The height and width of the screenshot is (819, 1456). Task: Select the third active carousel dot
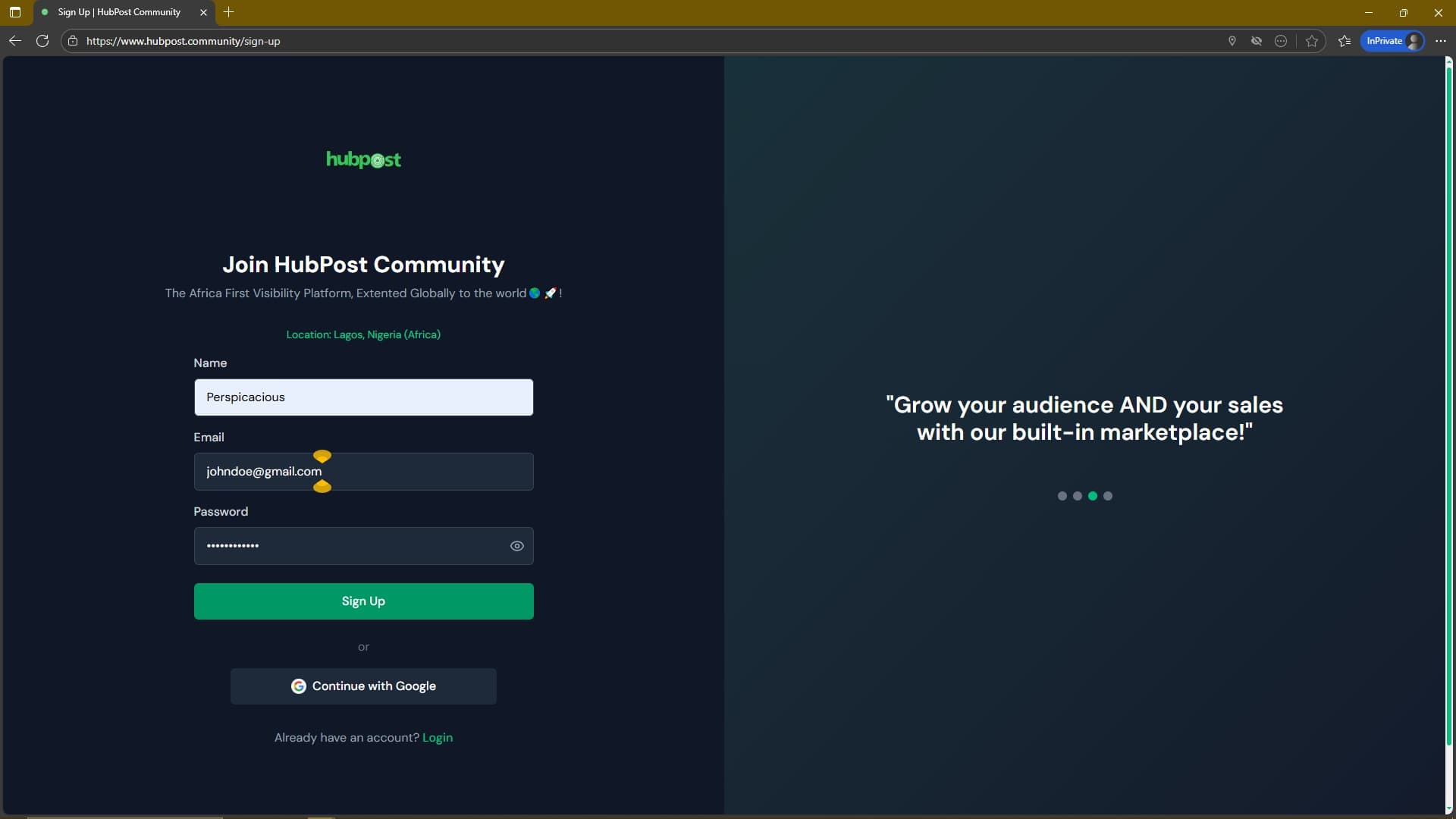(1092, 496)
